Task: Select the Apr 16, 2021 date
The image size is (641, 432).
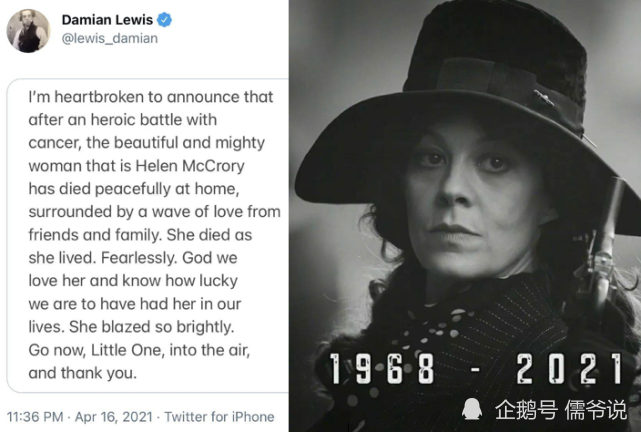Action: click(116, 415)
